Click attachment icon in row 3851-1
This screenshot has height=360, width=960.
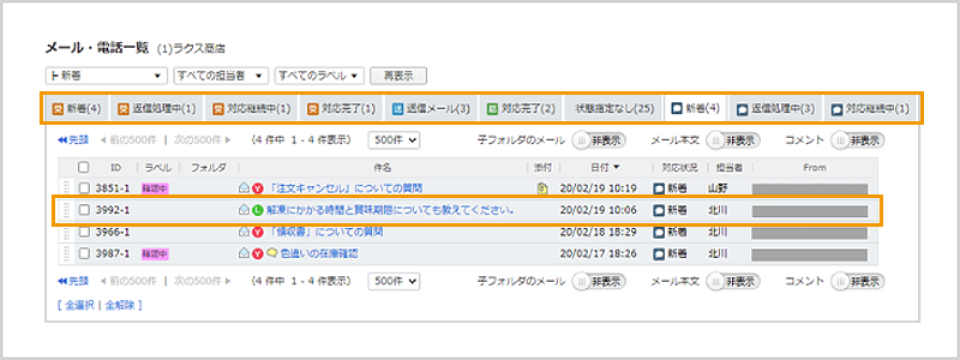coord(541,188)
